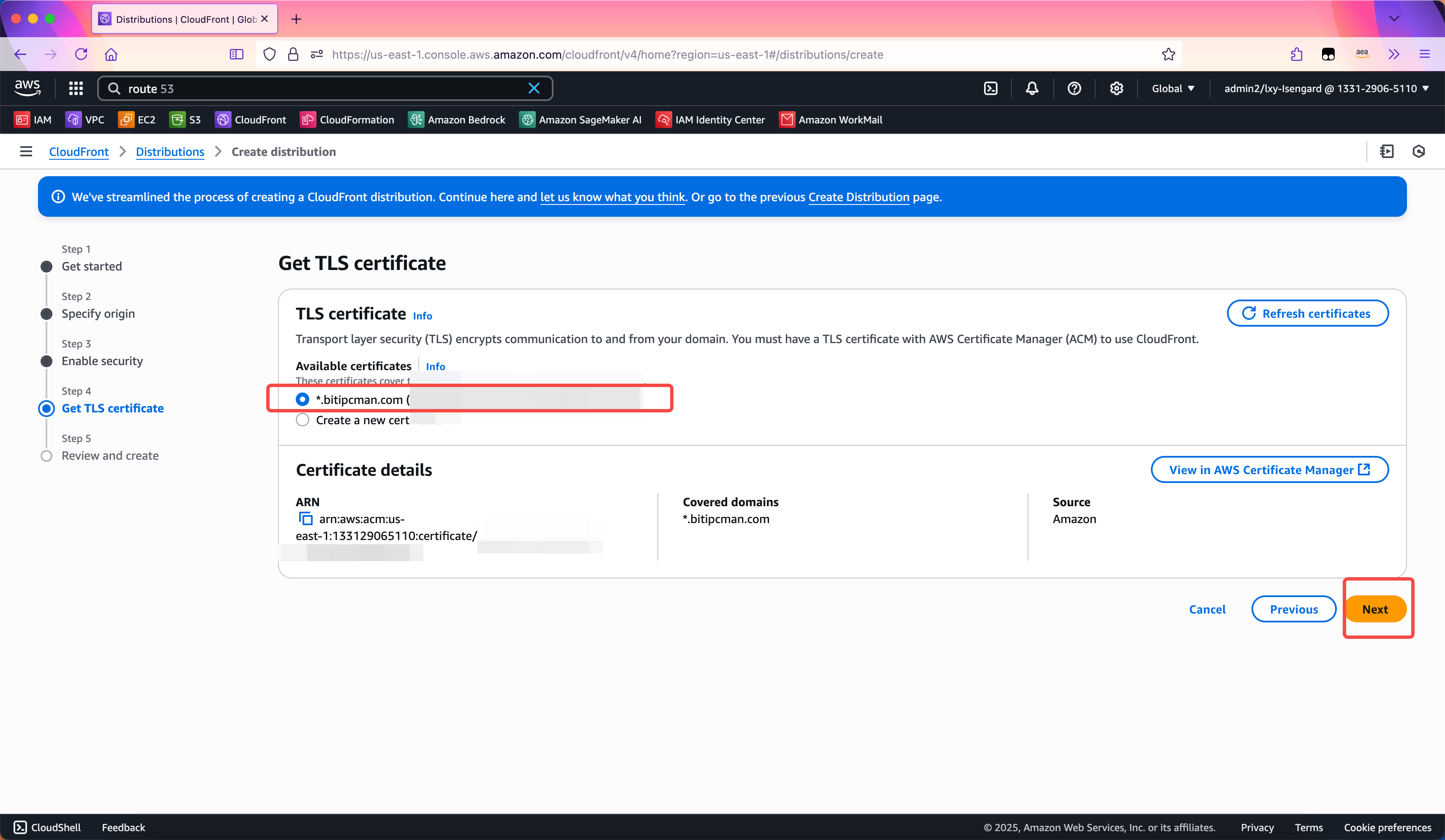Select Create a new certificate radio
1445x840 pixels.
click(302, 420)
